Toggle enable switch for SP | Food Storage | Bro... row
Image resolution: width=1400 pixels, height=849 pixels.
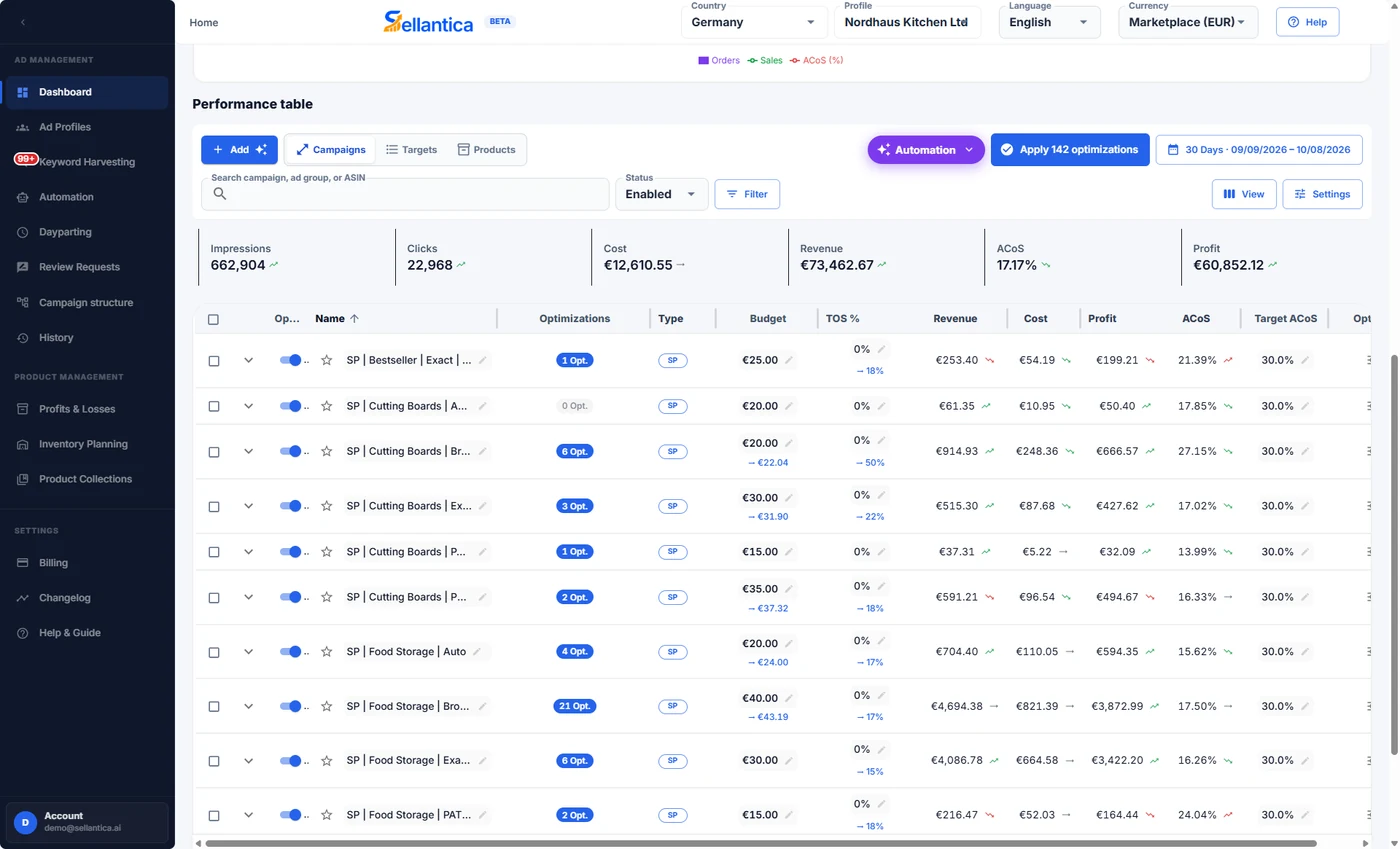(x=291, y=706)
